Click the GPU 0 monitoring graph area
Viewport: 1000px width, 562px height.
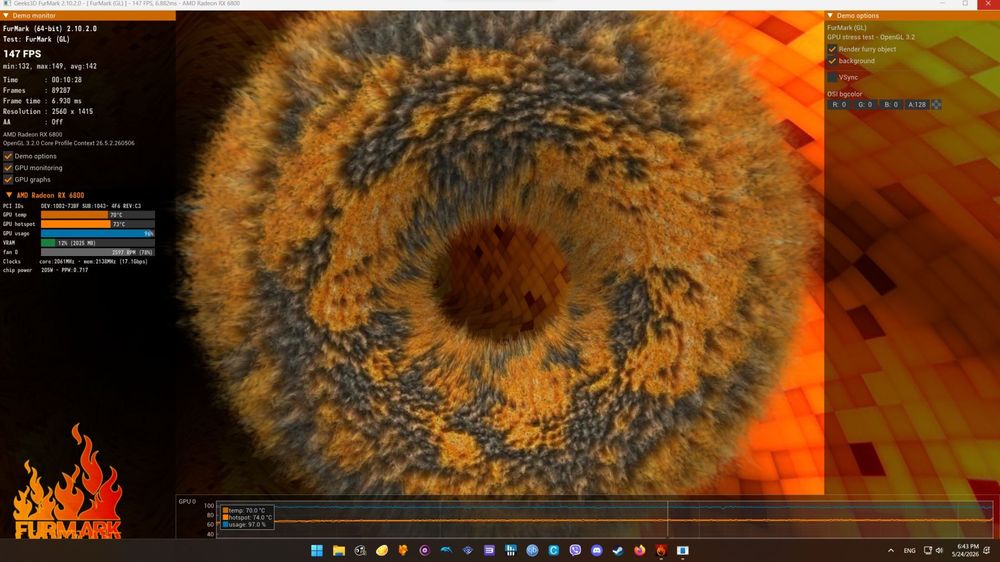605,519
